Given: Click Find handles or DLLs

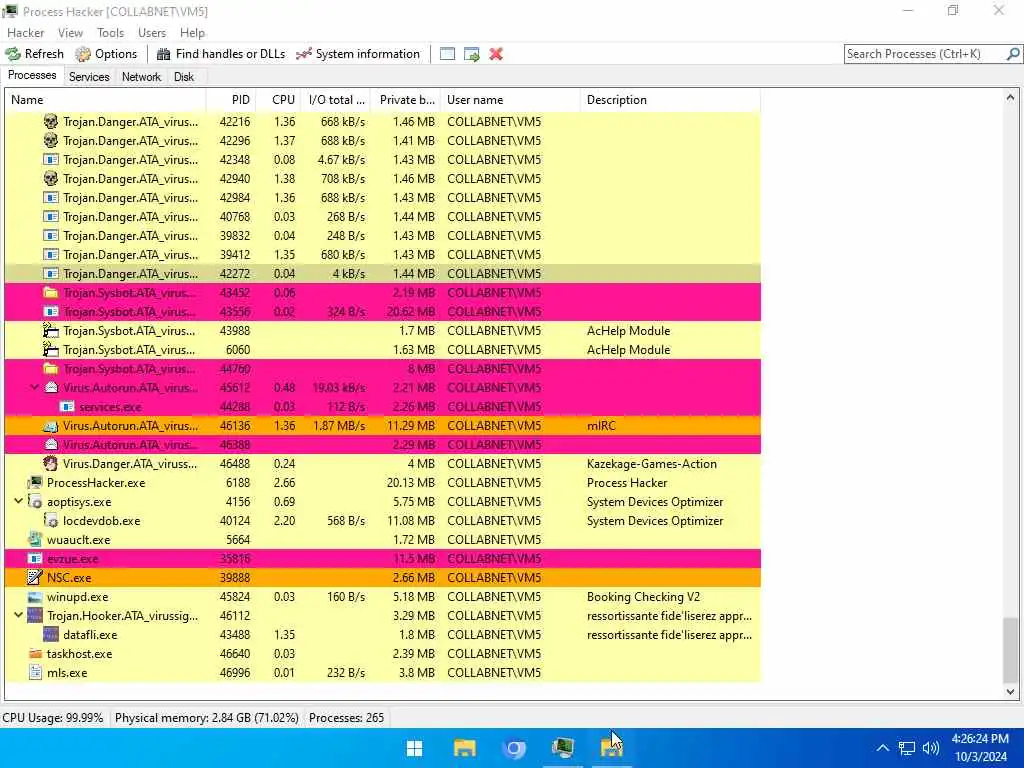Looking at the screenshot, I should (x=221, y=54).
